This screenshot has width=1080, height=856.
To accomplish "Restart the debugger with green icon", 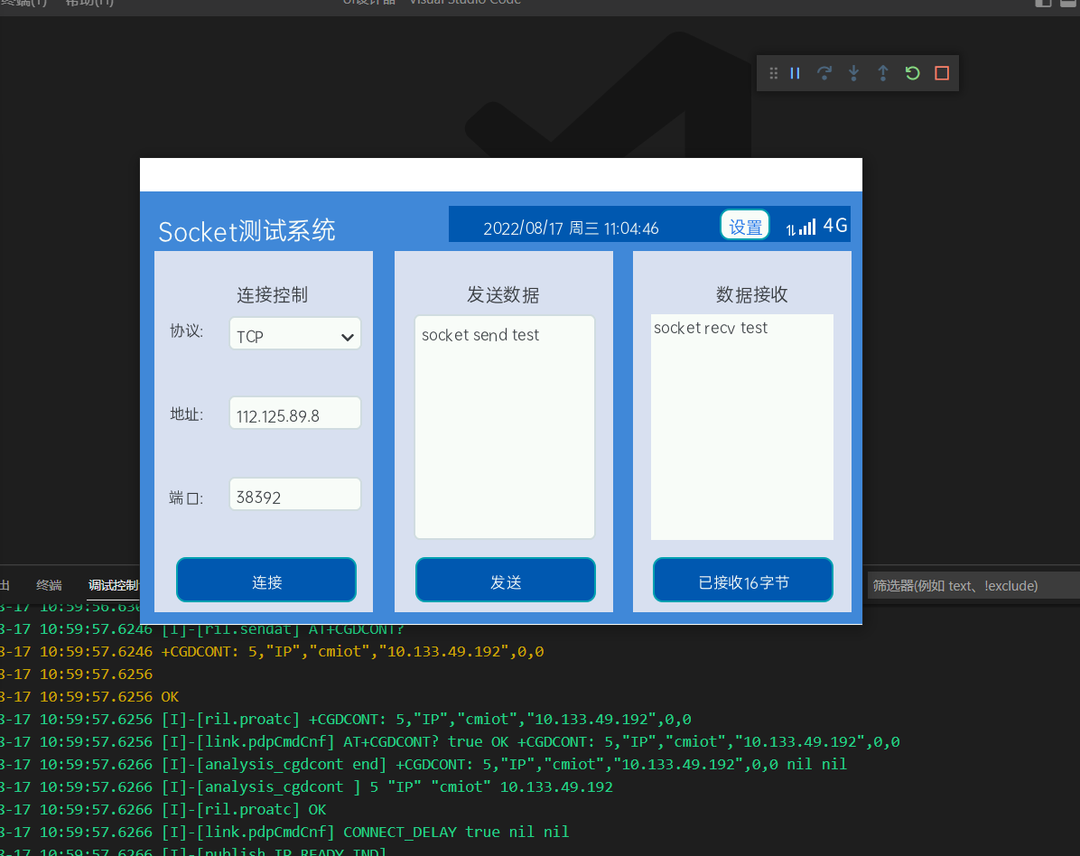I will pos(913,73).
